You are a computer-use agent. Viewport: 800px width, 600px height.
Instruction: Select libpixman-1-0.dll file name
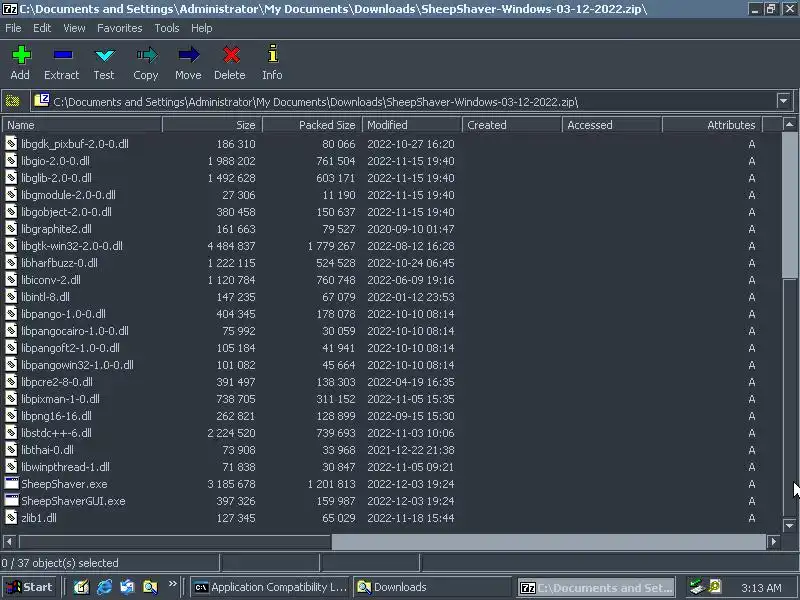point(60,398)
